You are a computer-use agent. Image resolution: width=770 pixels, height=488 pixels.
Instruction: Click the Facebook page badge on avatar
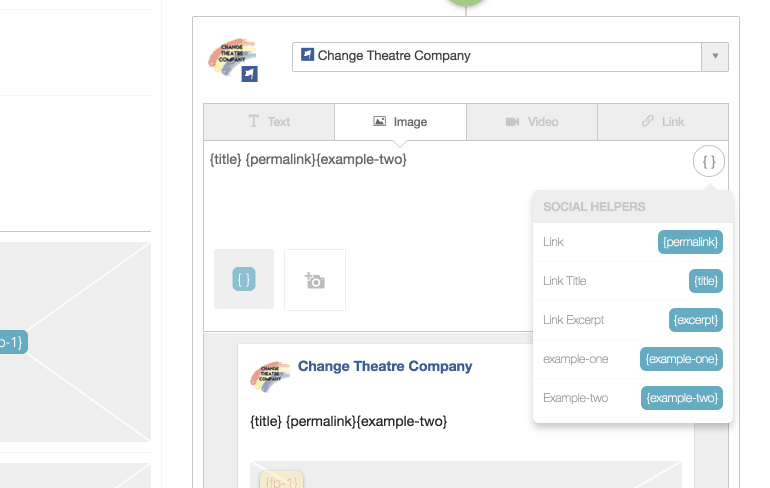point(250,73)
